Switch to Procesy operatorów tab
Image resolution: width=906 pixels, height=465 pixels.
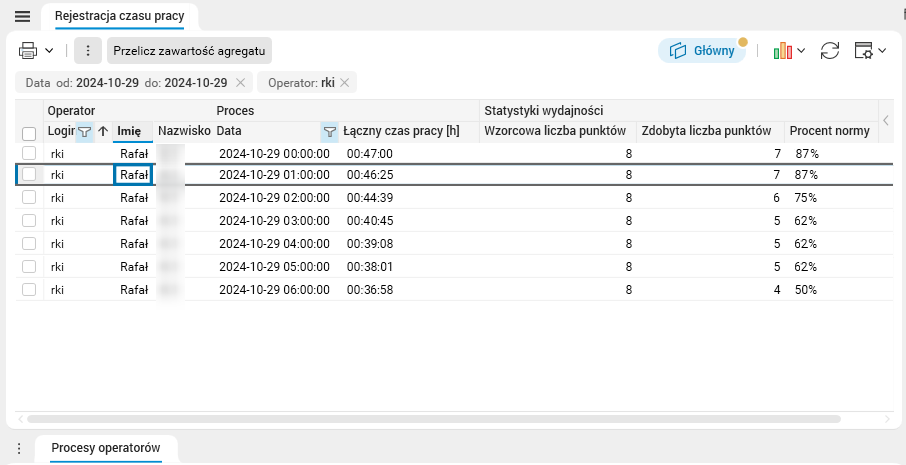pyautogui.click(x=106, y=448)
